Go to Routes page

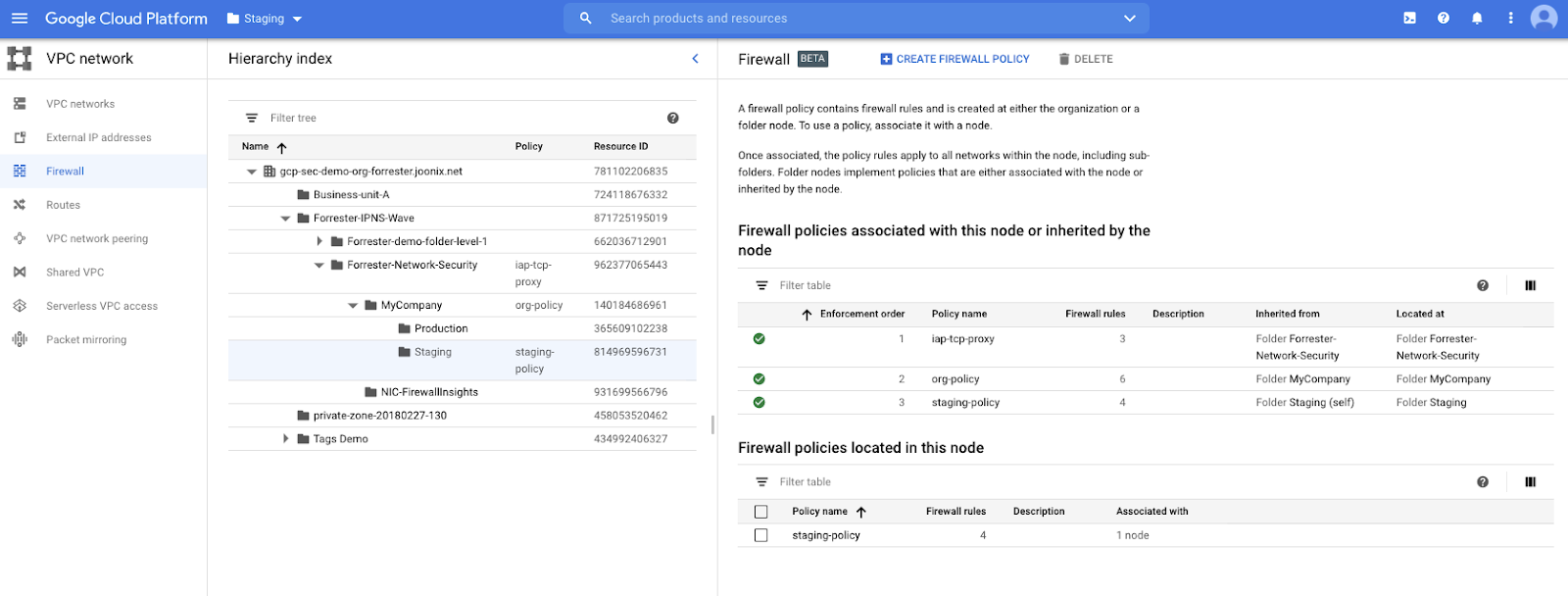coord(63,205)
